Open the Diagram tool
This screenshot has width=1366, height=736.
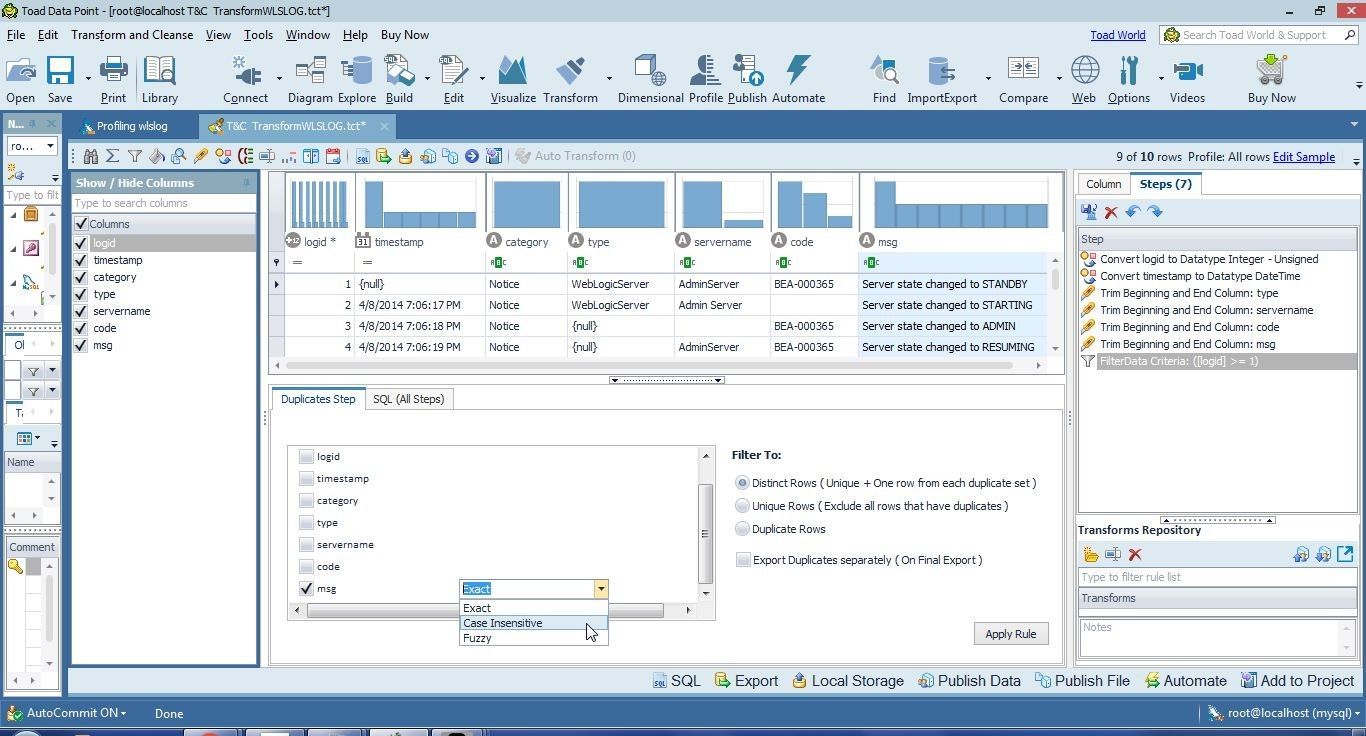(x=310, y=80)
